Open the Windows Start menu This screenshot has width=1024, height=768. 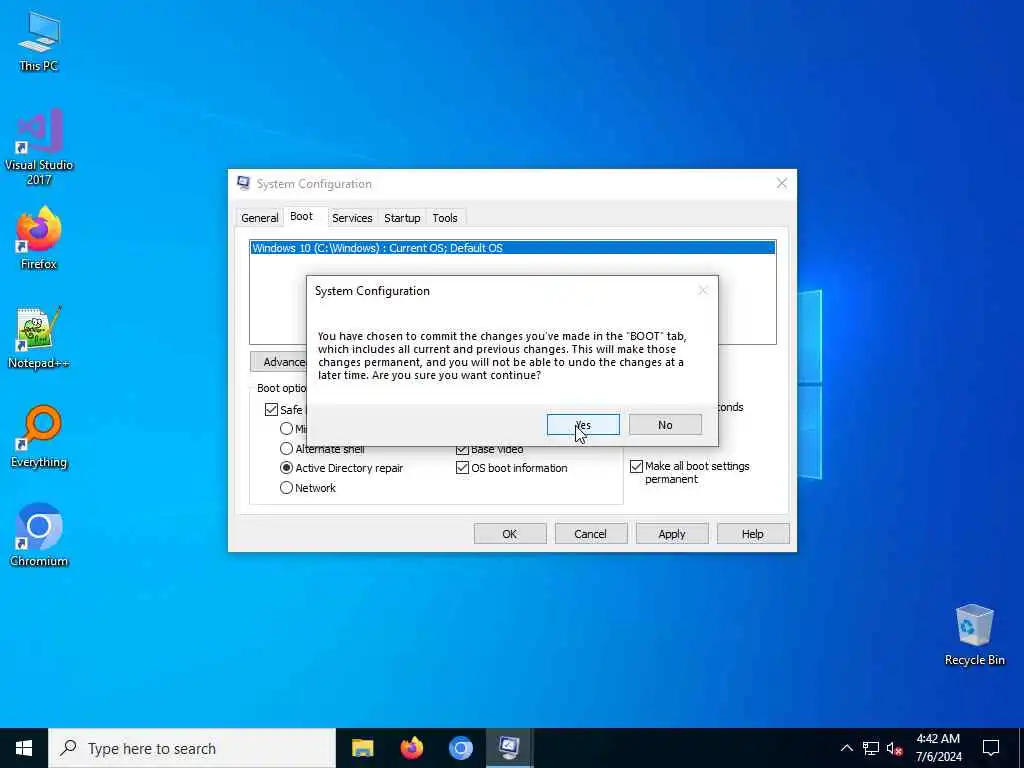(x=24, y=748)
